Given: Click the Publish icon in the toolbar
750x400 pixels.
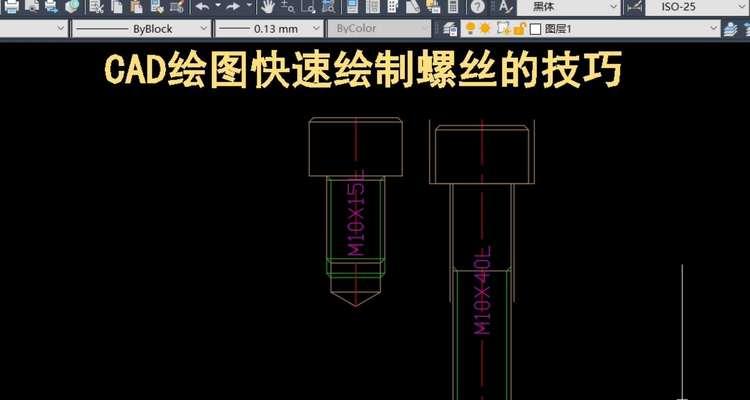Looking at the screenshot, I should point(52,6).
